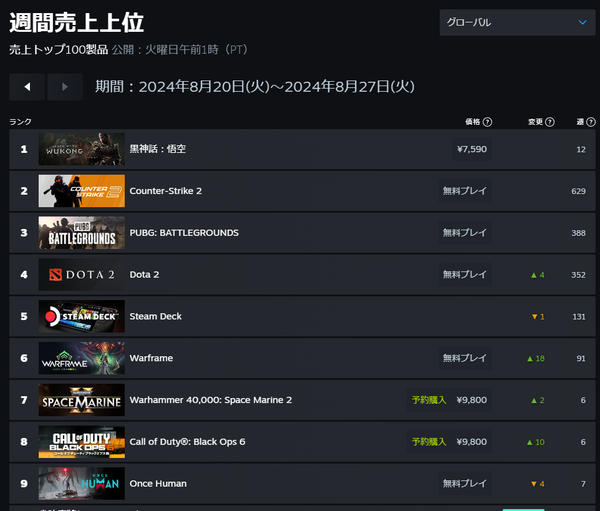Click the ▲2 change on Space Marine 2 row
Viewport: 600px width, 511px height.
[538, 400]
